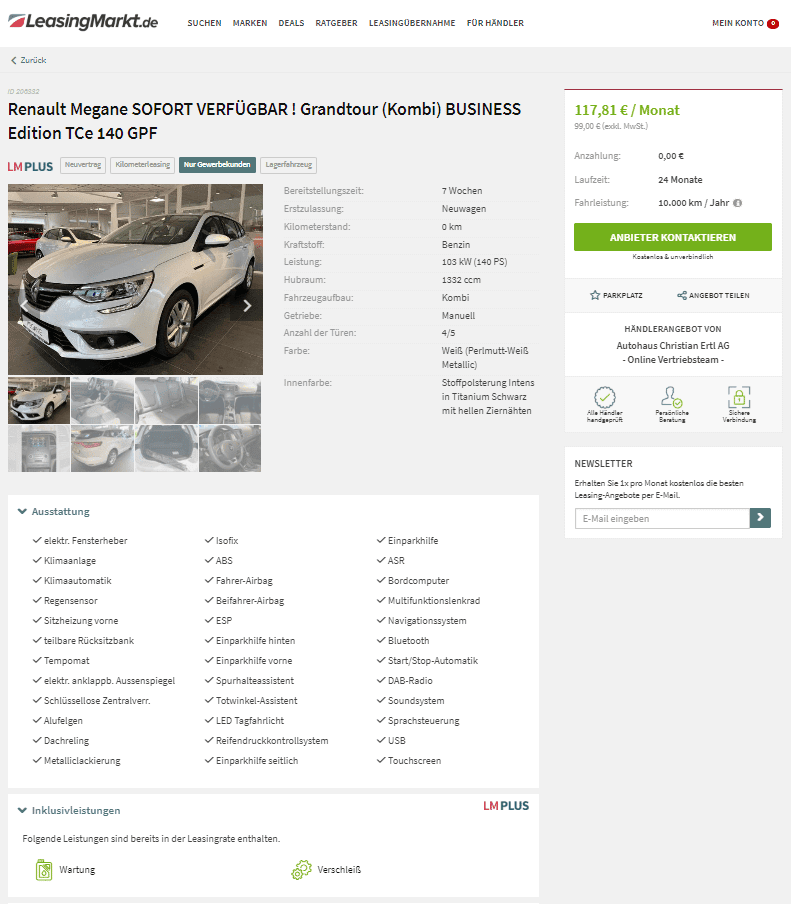This screenshot has width=791, height=904.
Task: Open the Deals menu item
Action: [x=291, y=23]
